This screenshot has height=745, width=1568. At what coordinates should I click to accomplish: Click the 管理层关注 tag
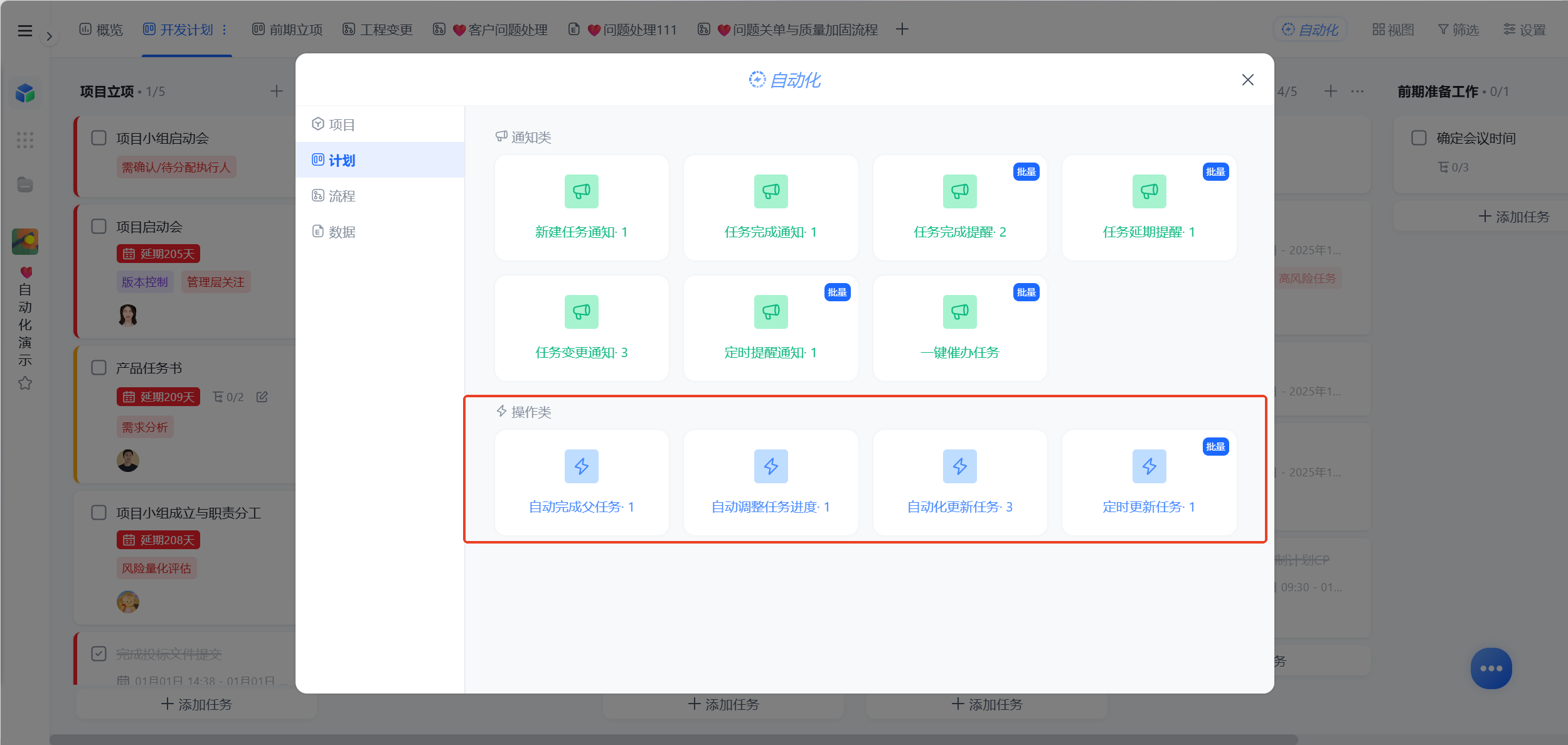coord(216,282)
